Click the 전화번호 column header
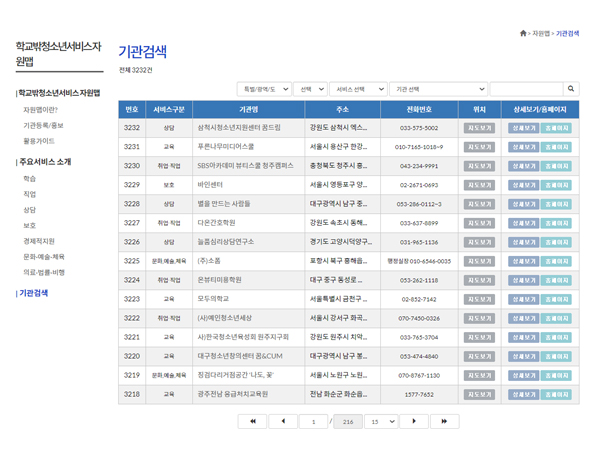This screenshot has width=600, height=450. (x=419, y=109)
